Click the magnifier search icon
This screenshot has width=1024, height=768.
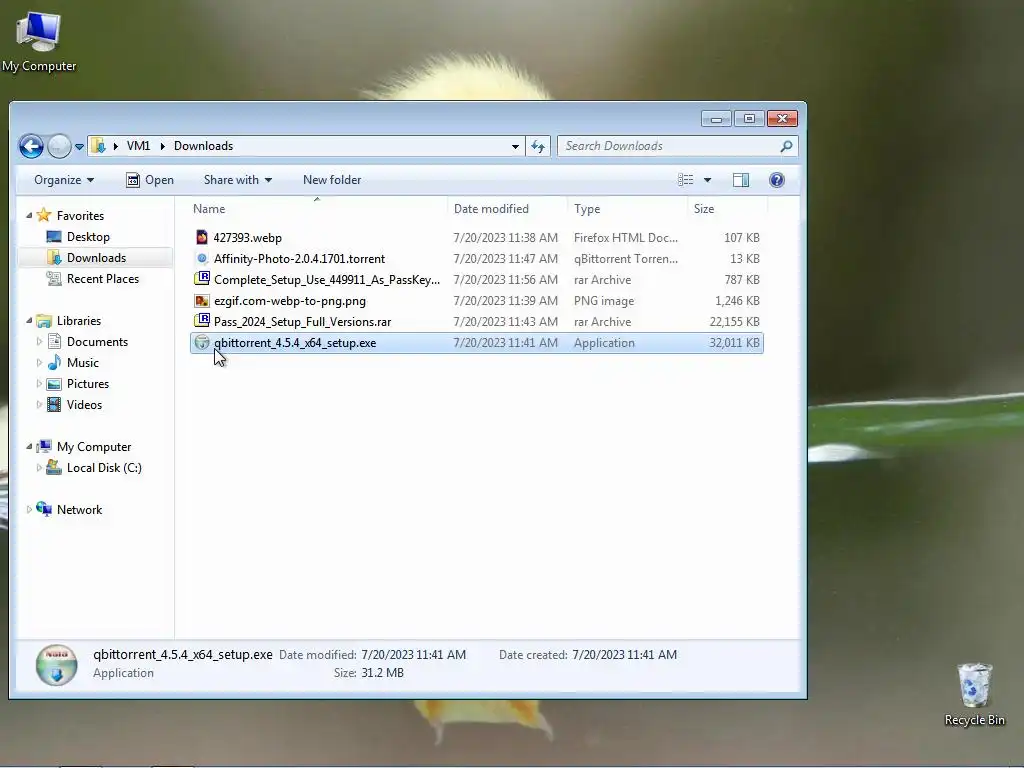tap(786, 146)
